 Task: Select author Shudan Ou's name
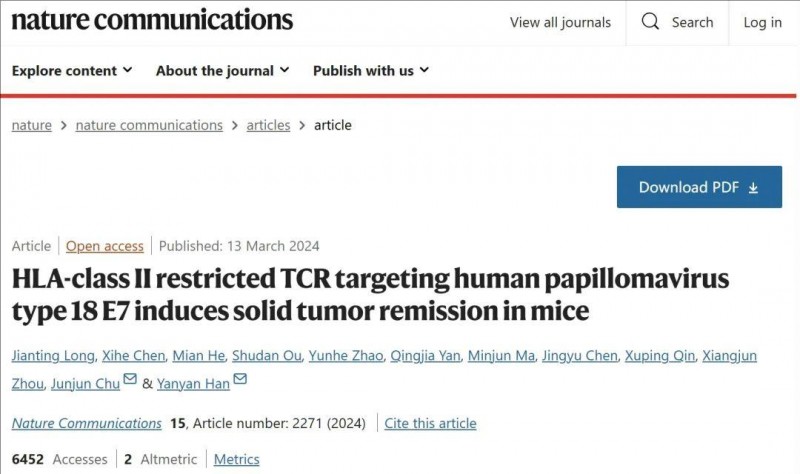267,356
